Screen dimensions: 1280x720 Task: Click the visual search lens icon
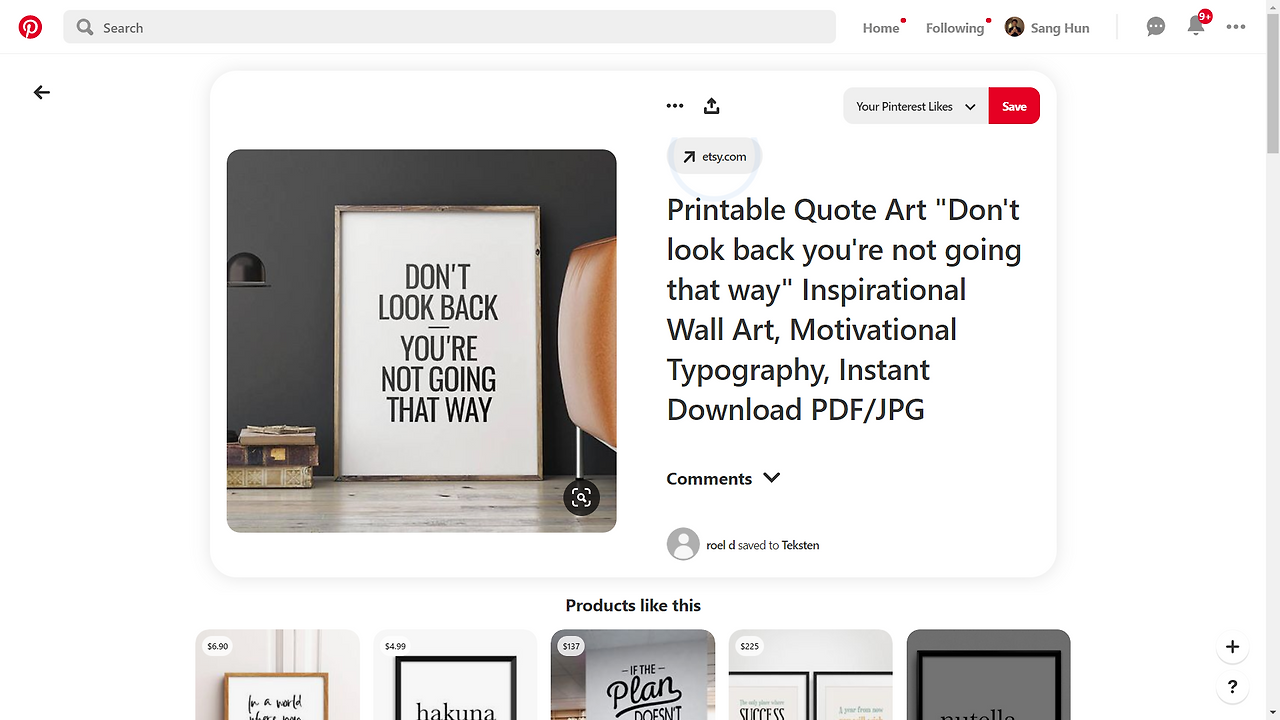(581, 497)
